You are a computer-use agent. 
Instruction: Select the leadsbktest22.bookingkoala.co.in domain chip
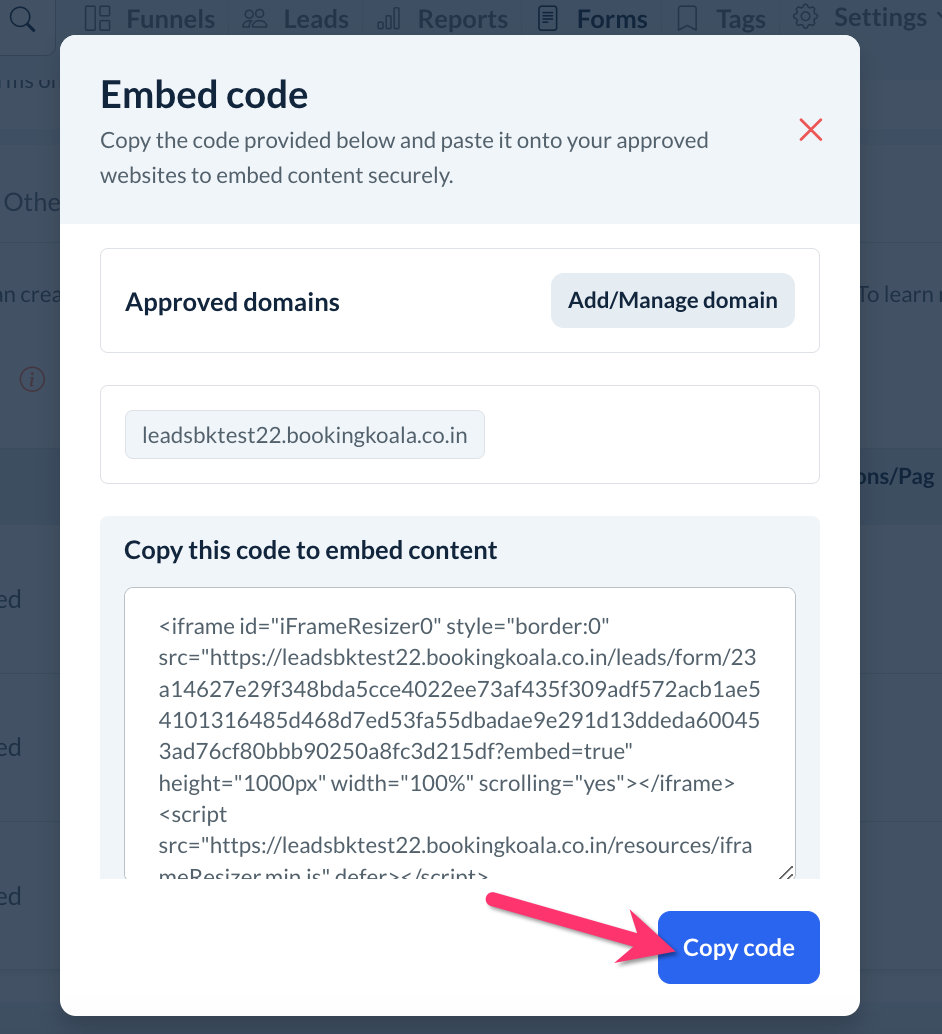(x=305, y=435)
